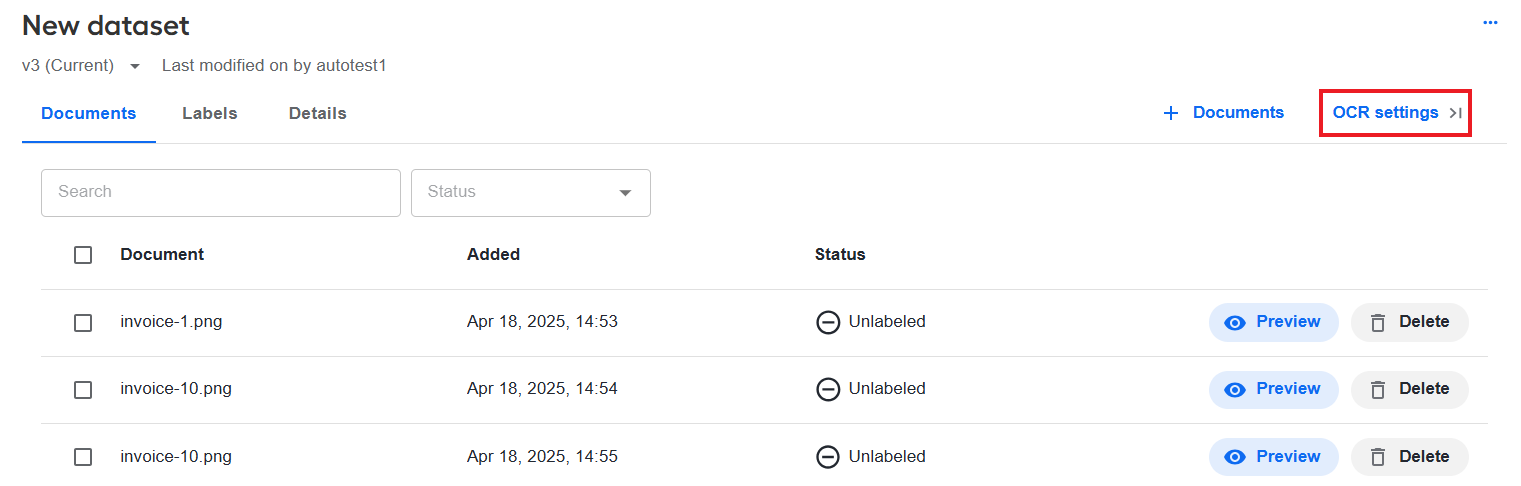
Task: Sort by the Added column header
Action: [493, 254]
